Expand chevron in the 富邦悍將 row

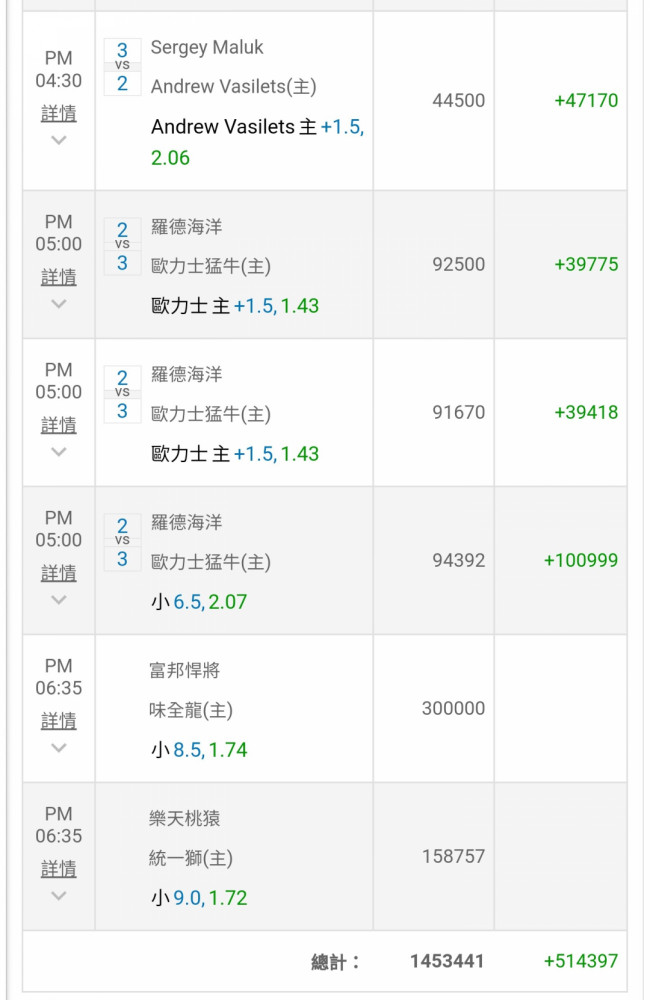(x=59, y=748)
